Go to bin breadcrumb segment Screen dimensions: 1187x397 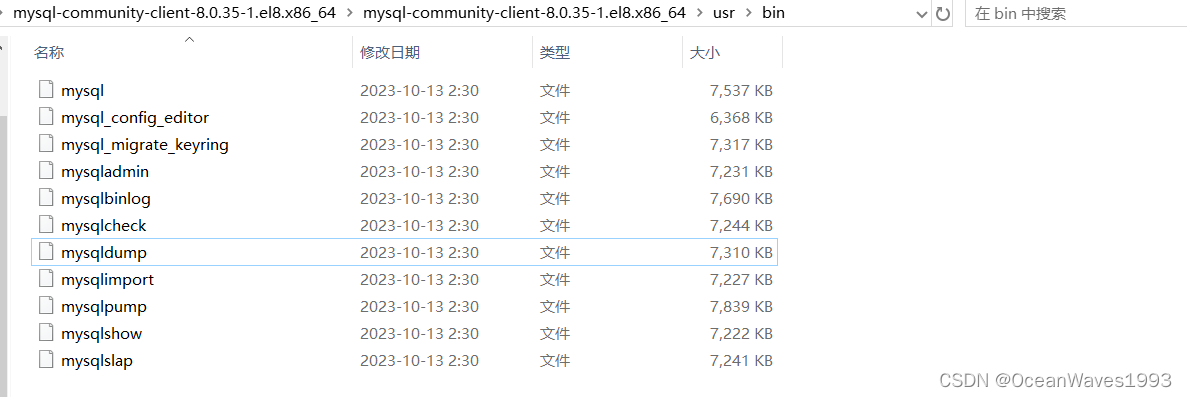[773, 14]
